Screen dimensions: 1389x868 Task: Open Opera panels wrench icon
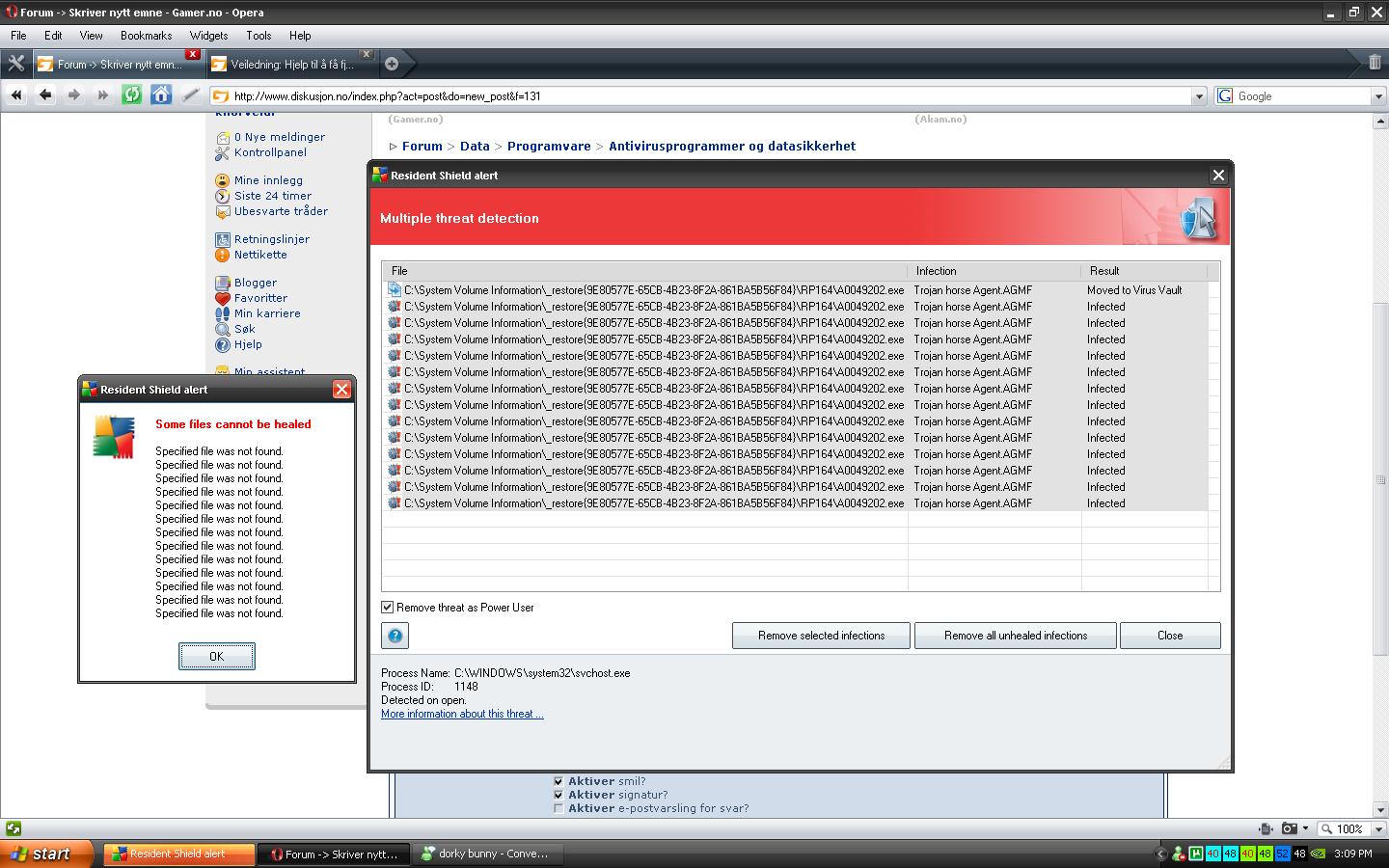point(15,64)
